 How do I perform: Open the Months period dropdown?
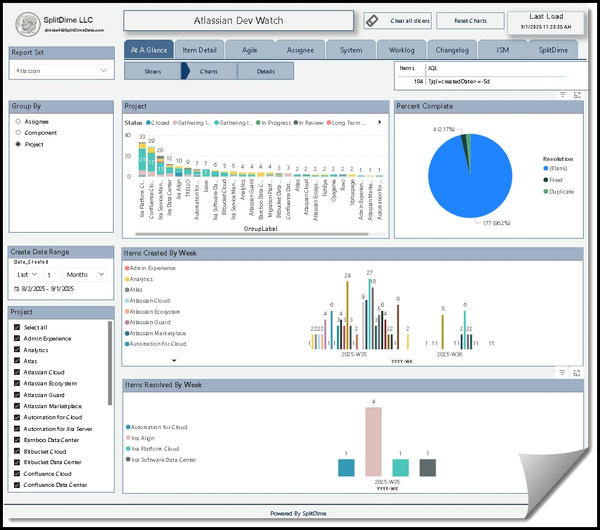[87, 273]
